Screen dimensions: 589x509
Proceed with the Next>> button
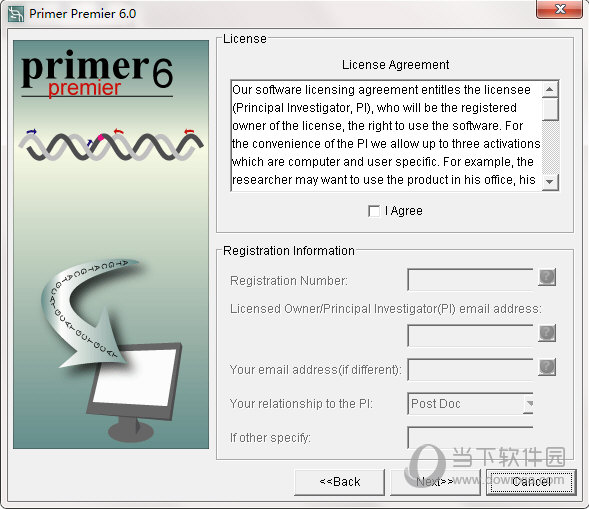pyautogui.click(x=435, y=482)
